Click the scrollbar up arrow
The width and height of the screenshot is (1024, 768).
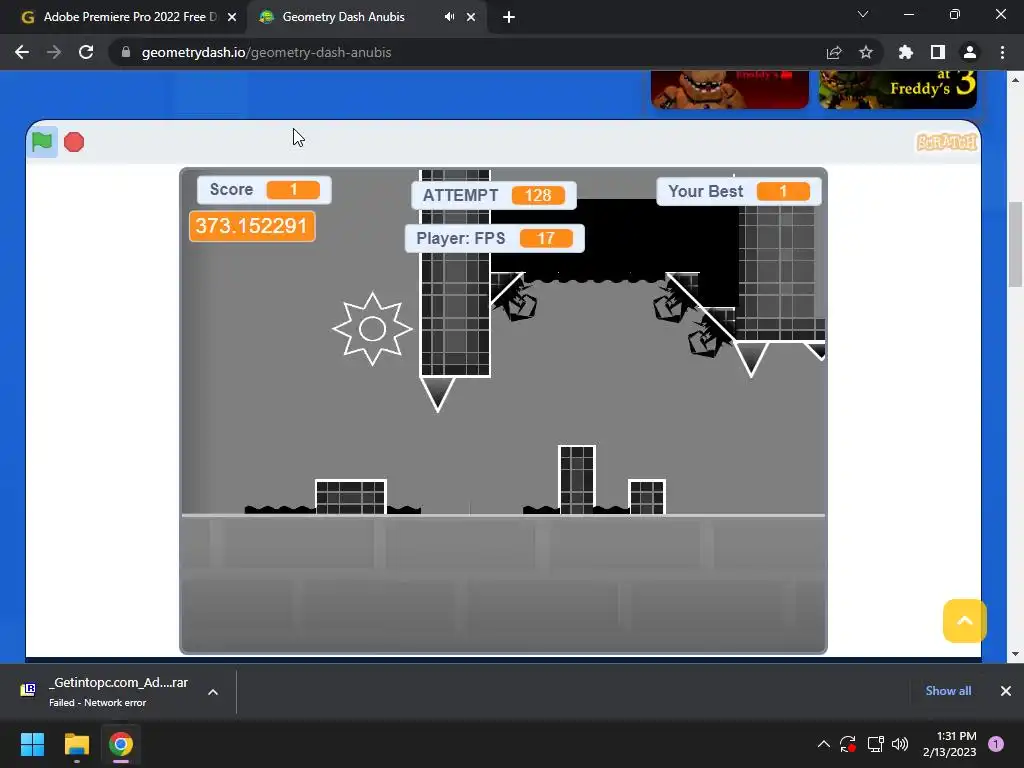coord(1015,80)
